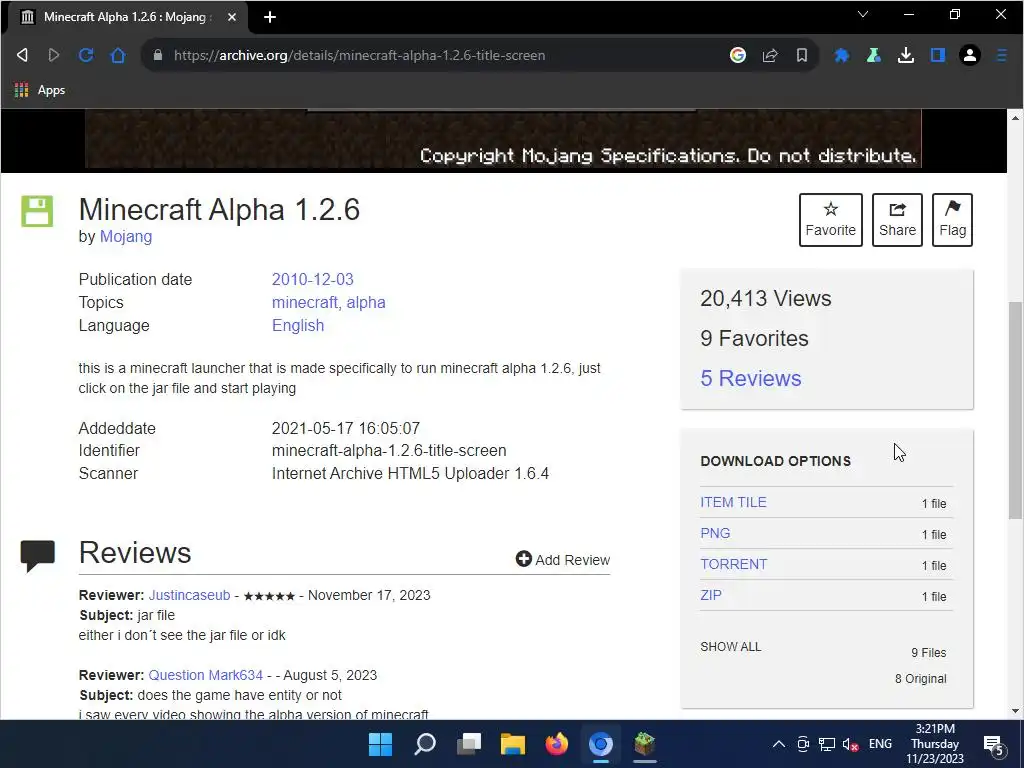The height and width of the screenshot is (768, 1024).
Task: Open the taskbar clock and date
Action: (935, 744)
